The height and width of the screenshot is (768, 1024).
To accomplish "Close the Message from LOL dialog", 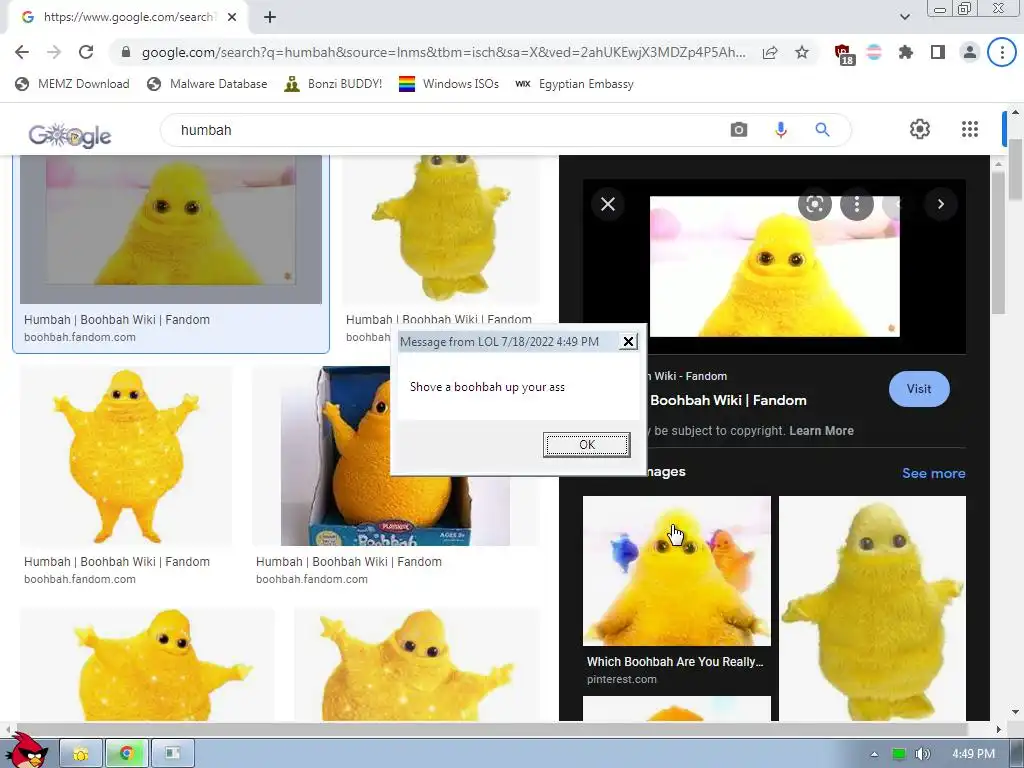I will [628, 342].
